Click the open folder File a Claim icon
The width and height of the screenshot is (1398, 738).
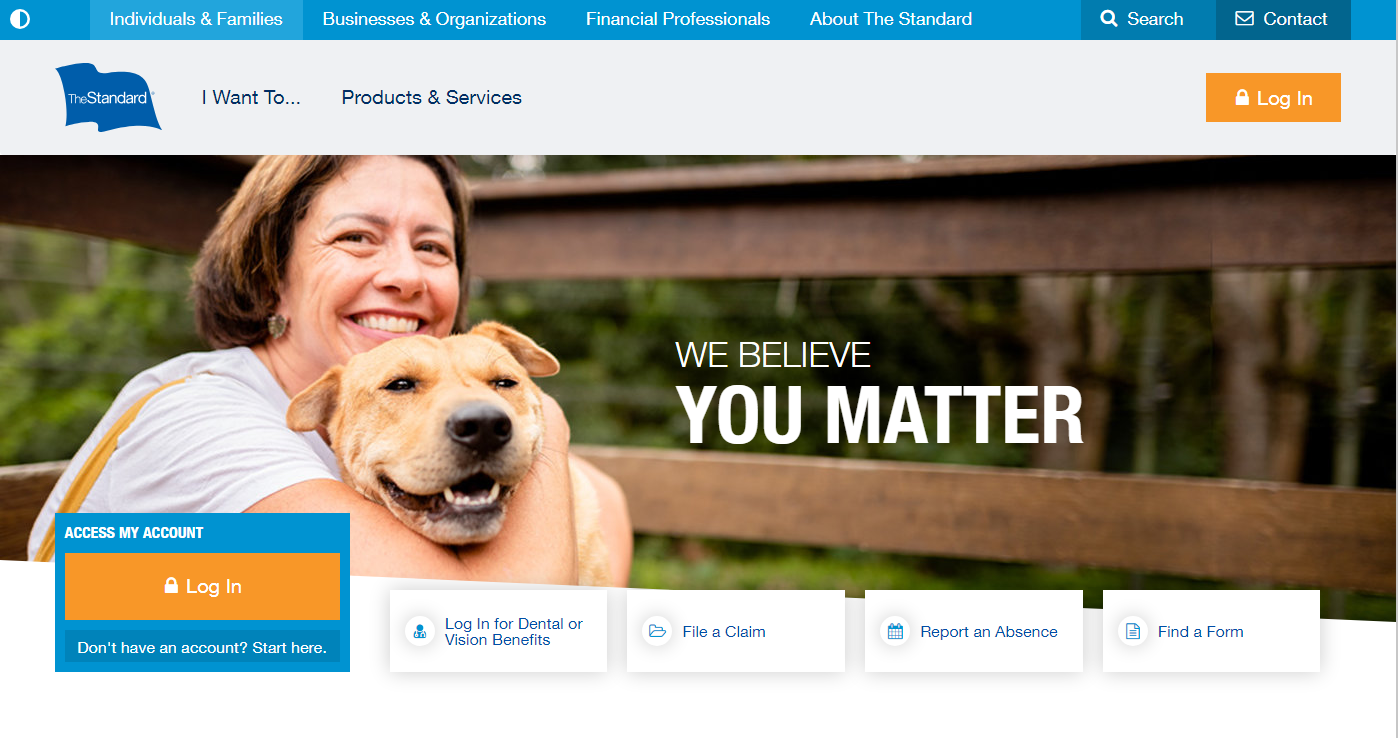(x=657, y=631)
